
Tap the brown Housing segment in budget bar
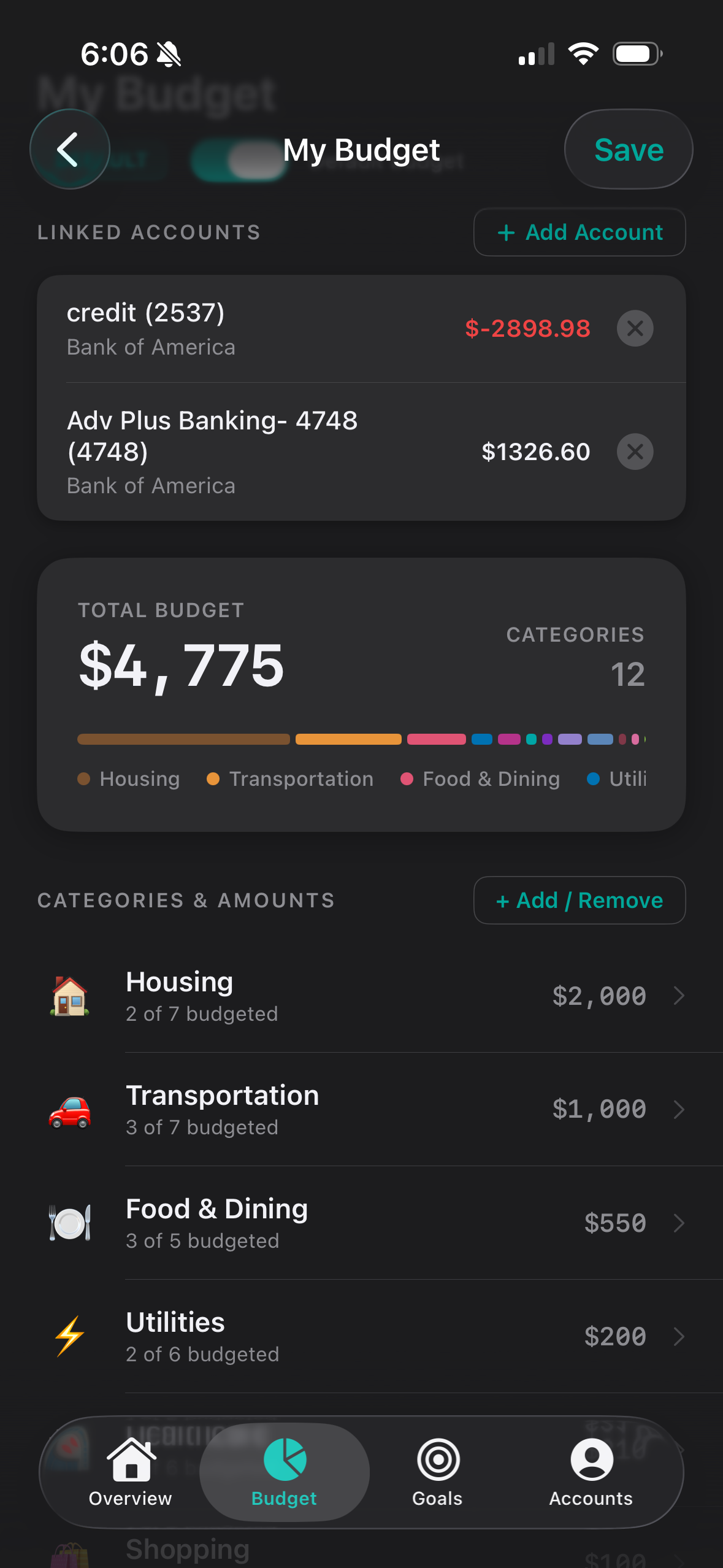click(x=183, y=739)
